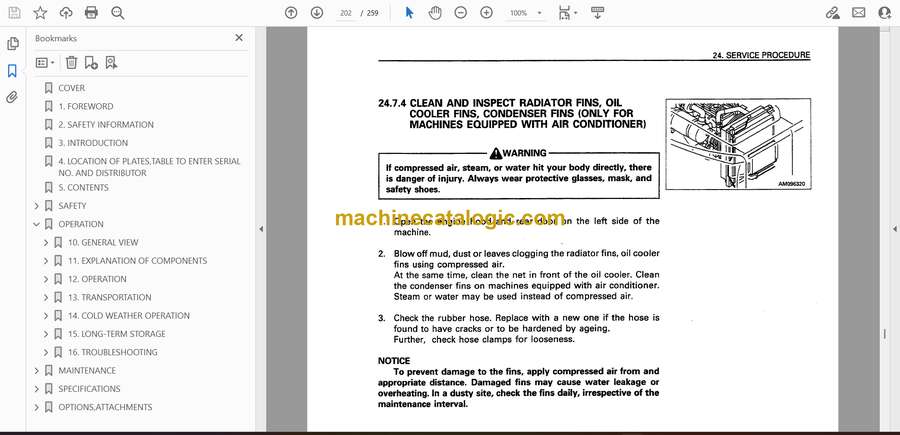Screen dimensions: 900x435
Task: Click the find current bookmark icon
Action: coord(111,63)
